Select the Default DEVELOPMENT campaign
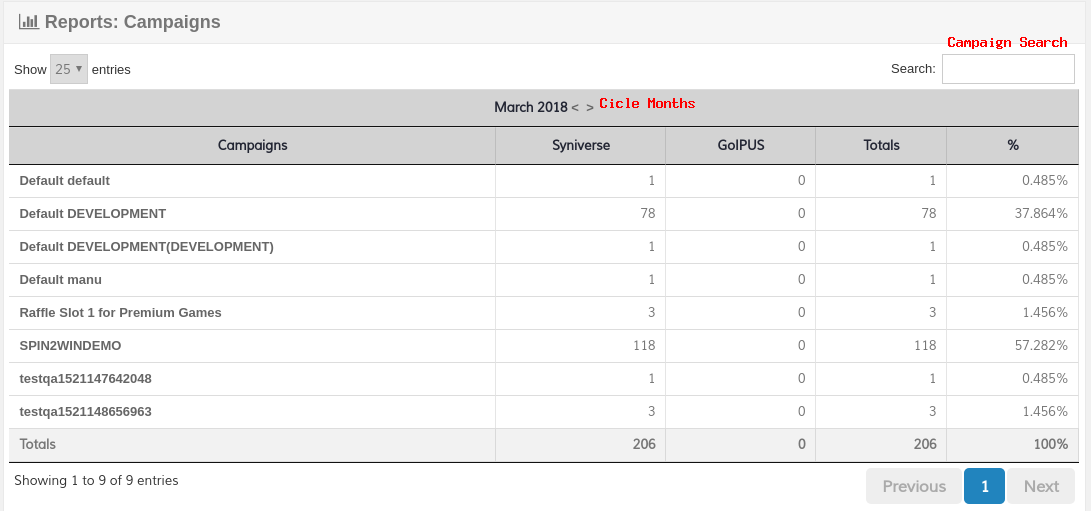The image size is (1091, 511). 93,214
